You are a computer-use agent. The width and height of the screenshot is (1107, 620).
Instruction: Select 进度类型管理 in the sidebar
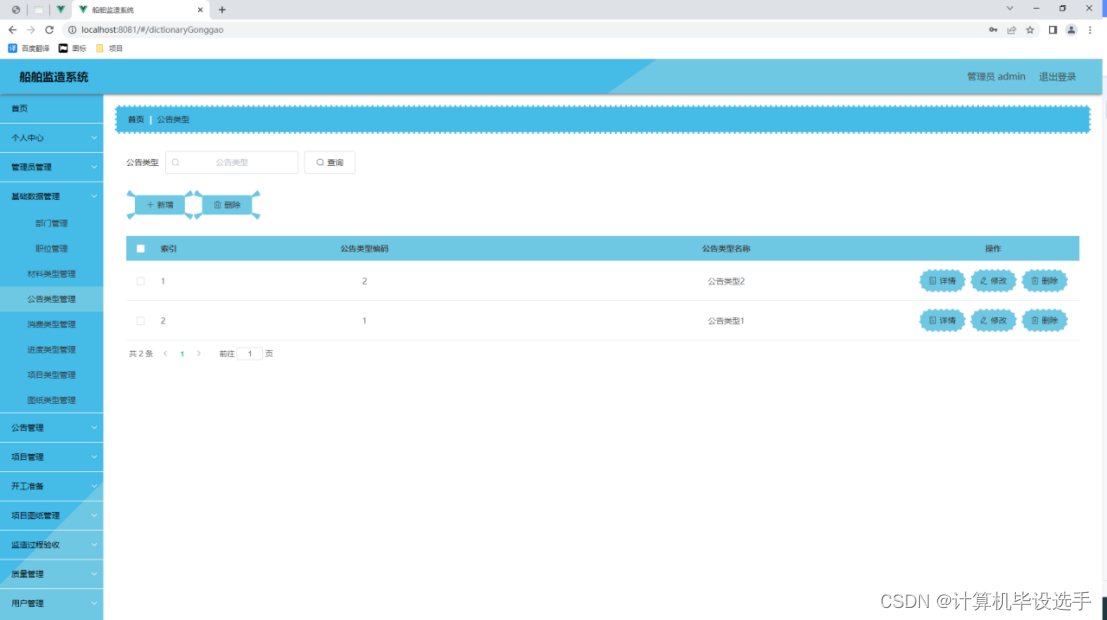(52, 350)
